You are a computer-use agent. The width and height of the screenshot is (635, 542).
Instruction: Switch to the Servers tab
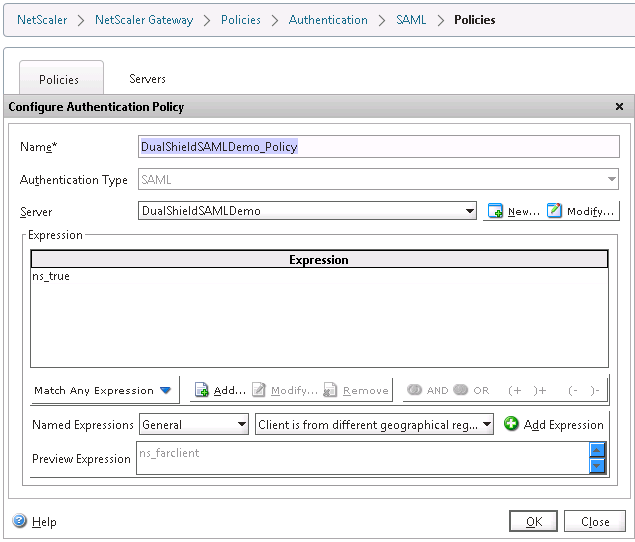[x=147, y=79]
